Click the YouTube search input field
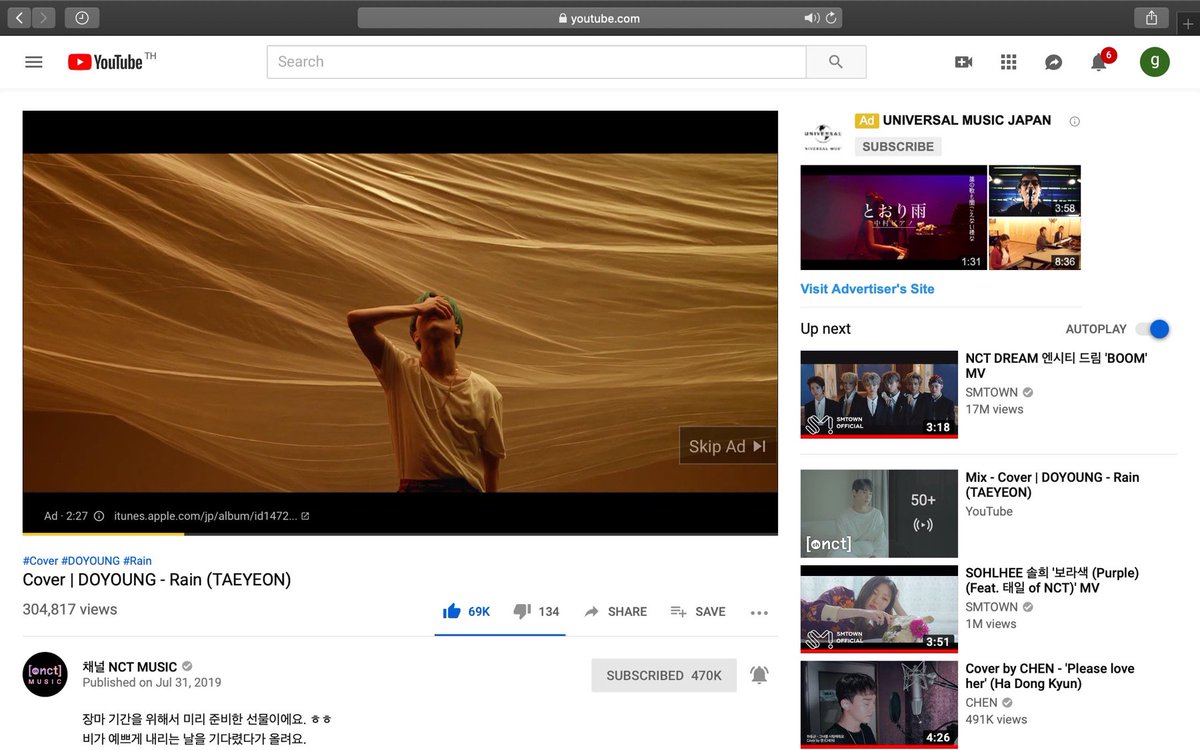The height and width of the screenshot is (750, 1200). click(536, 62)
